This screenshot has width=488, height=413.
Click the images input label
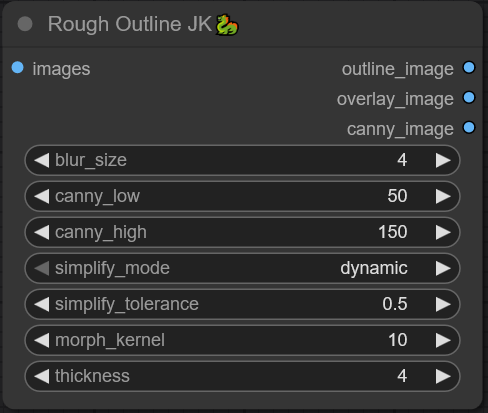[61, 69]
